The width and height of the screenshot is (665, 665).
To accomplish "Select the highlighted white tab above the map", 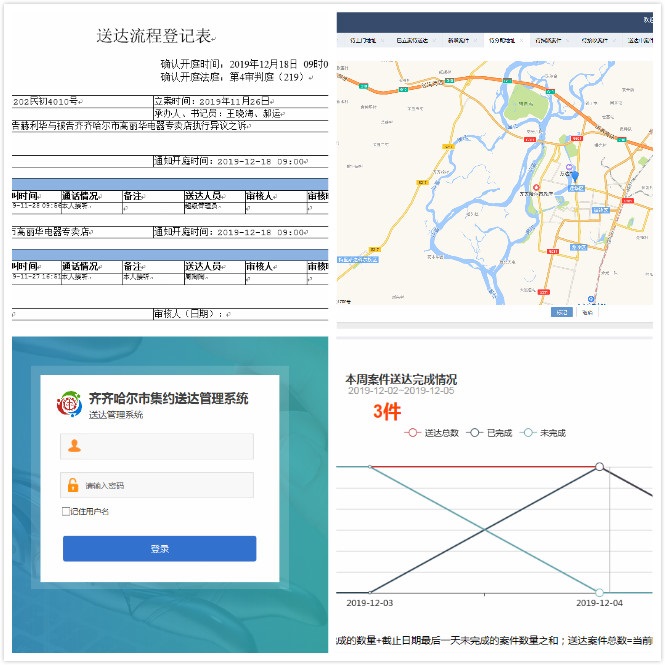I will tap(505, 40).
